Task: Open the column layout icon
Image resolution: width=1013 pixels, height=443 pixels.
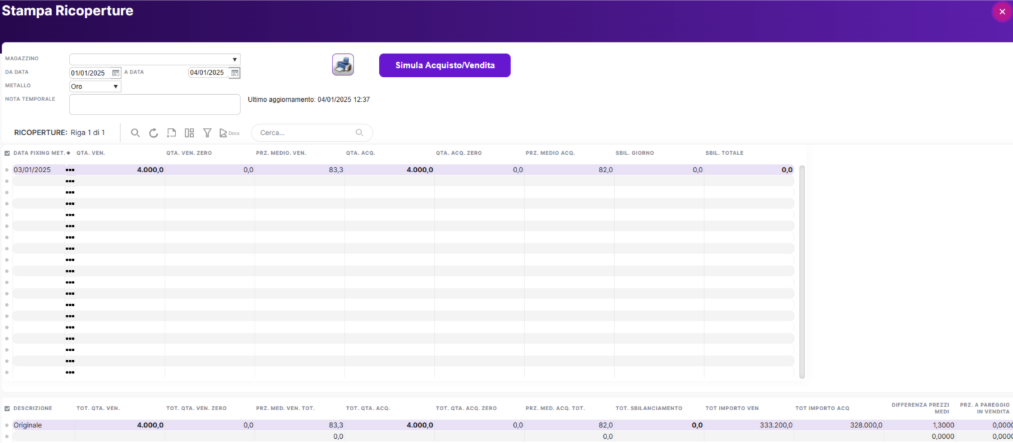Action: click(189, 133)
